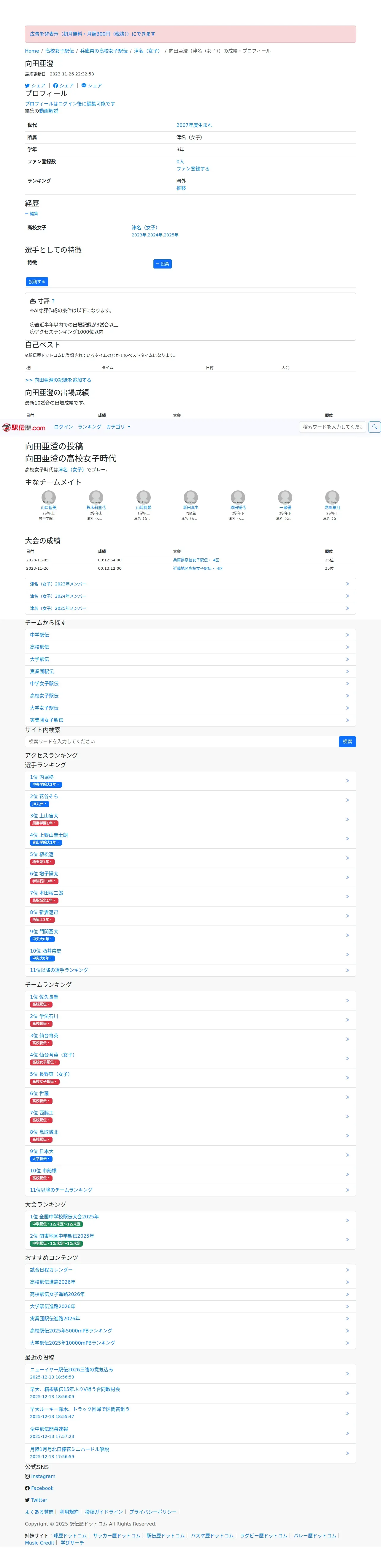Click 向田亜澄の記録を追加する link
The height and width of the screenshot is (1568, 381).
[x=58, y=380]
